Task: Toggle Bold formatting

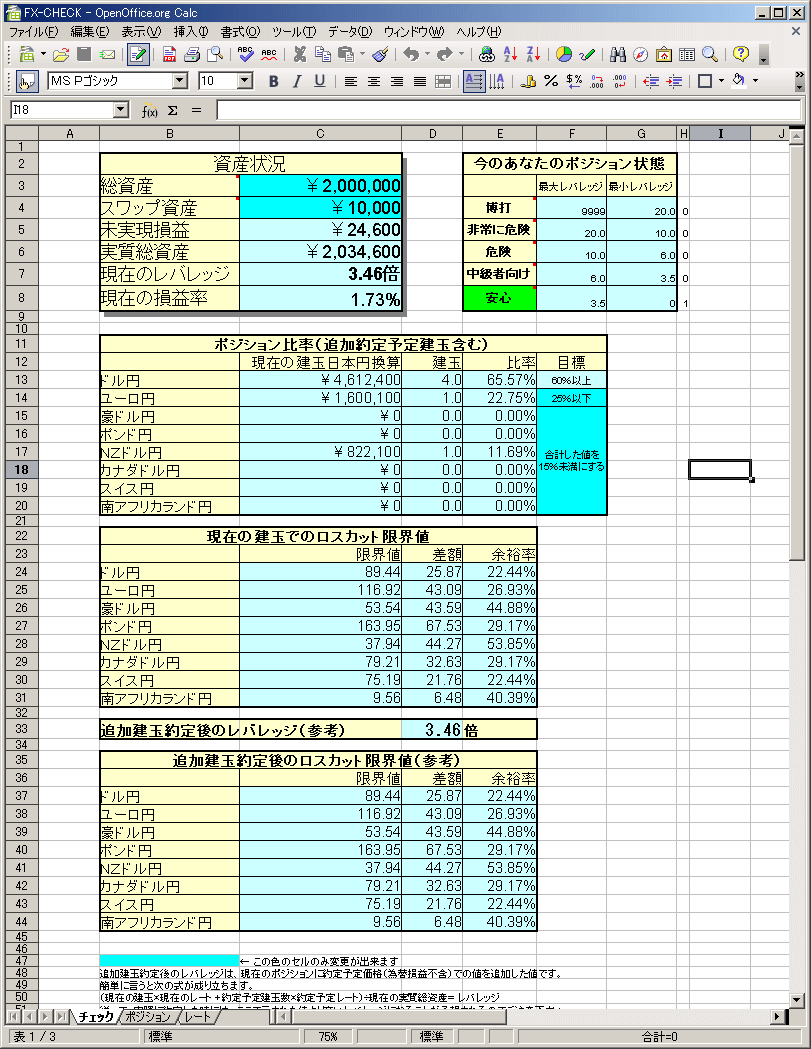Action: click(x=272, y=81)
